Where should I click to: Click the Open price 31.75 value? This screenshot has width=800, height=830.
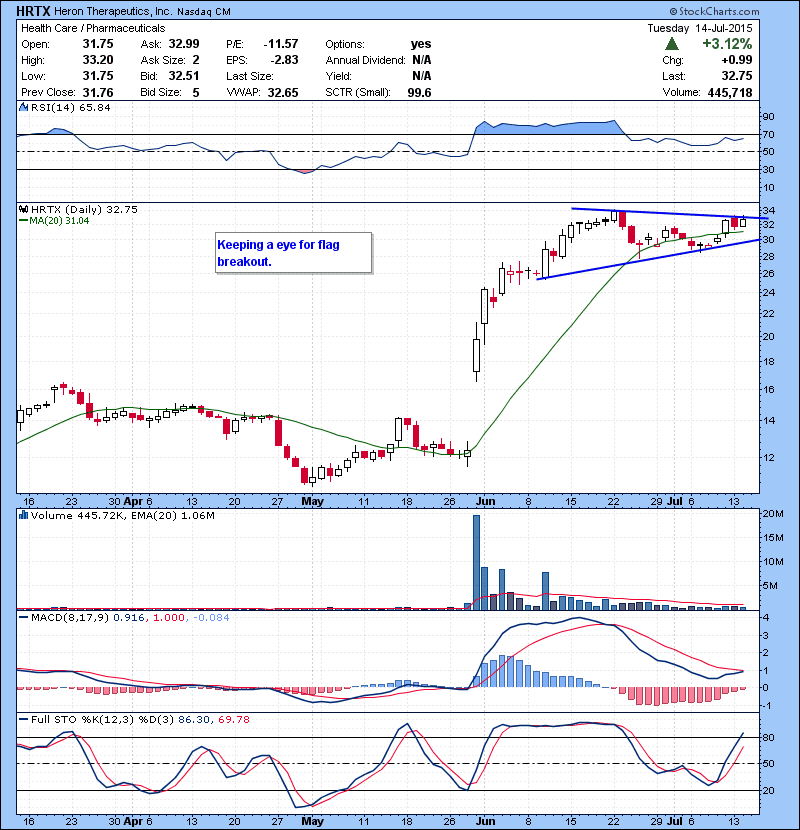point(98,44)
